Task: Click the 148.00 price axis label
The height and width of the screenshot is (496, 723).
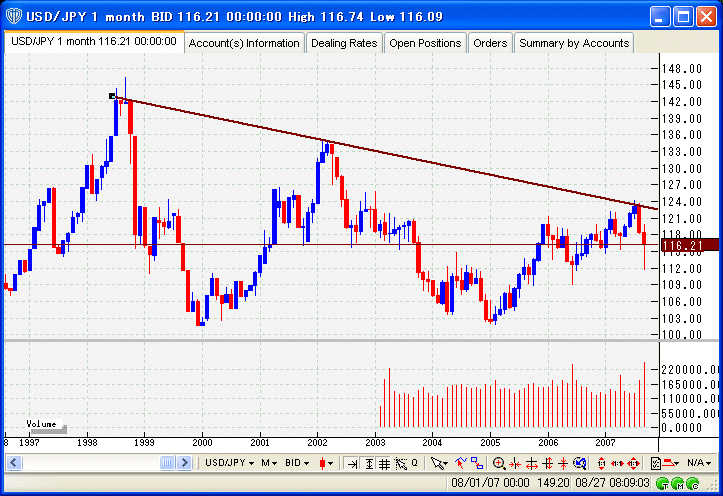Action: [x=682, y=69]
